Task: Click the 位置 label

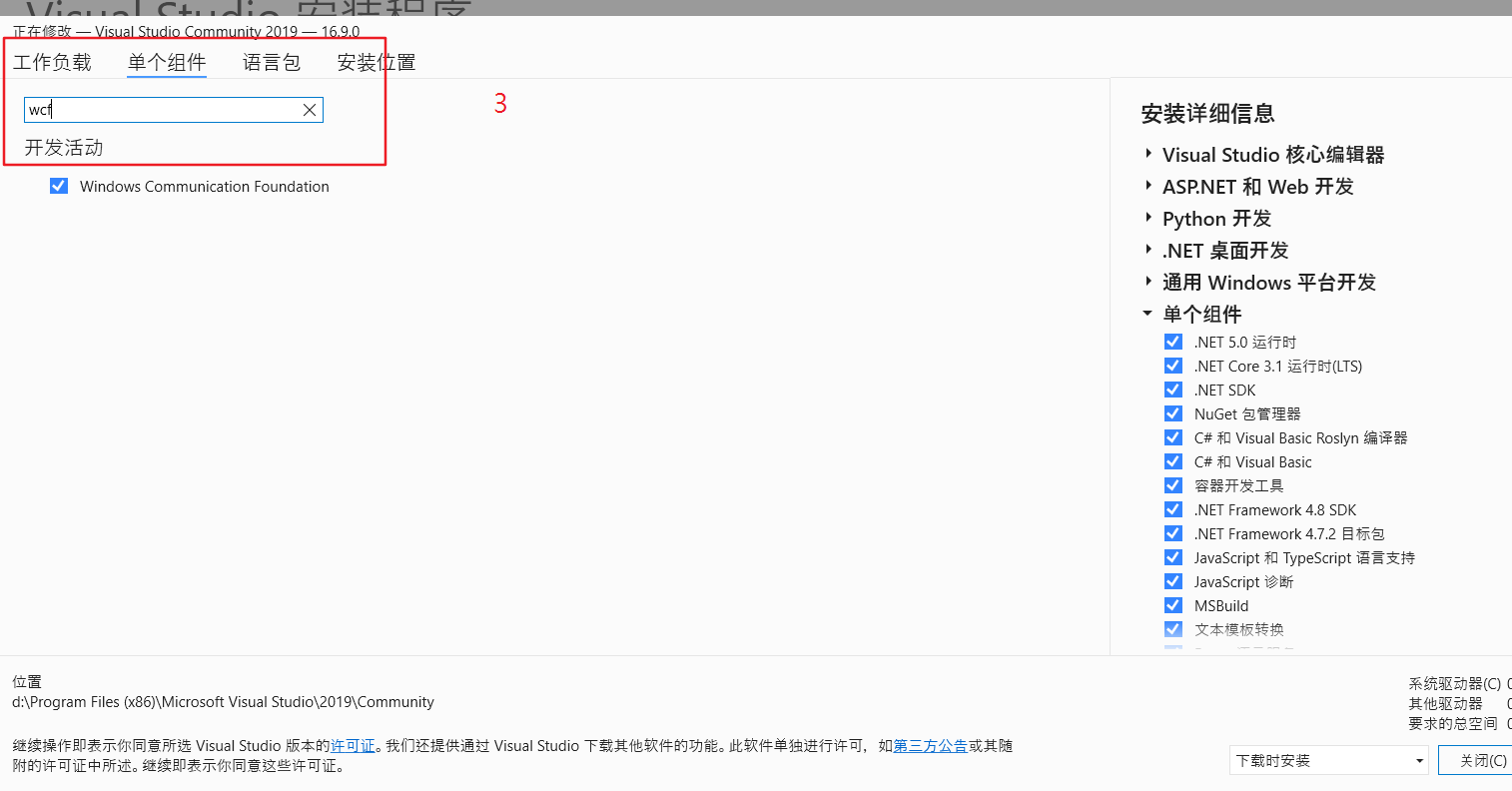Action: [x=27, y=682]
